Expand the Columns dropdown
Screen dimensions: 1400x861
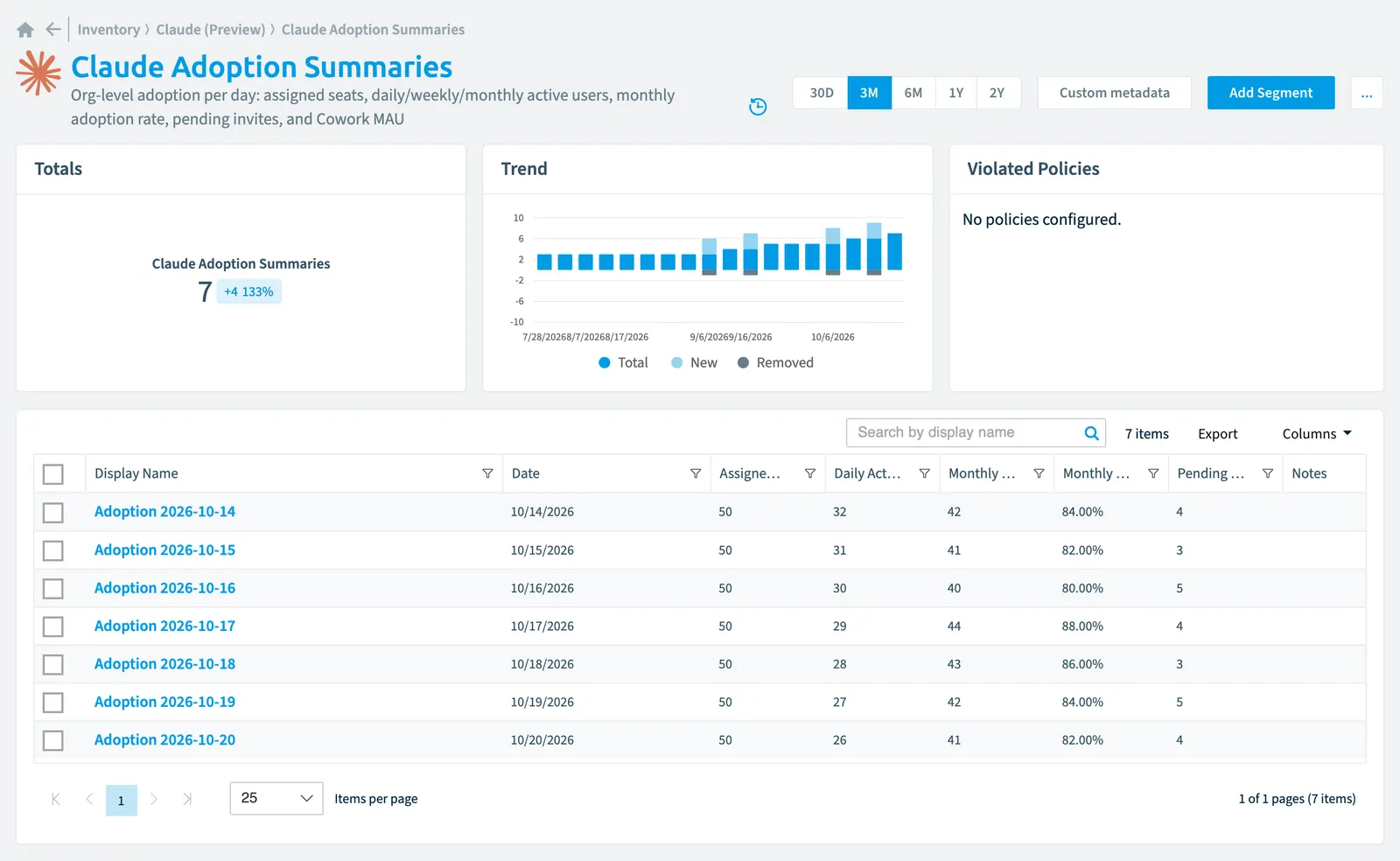click(x=1317, y=434)
